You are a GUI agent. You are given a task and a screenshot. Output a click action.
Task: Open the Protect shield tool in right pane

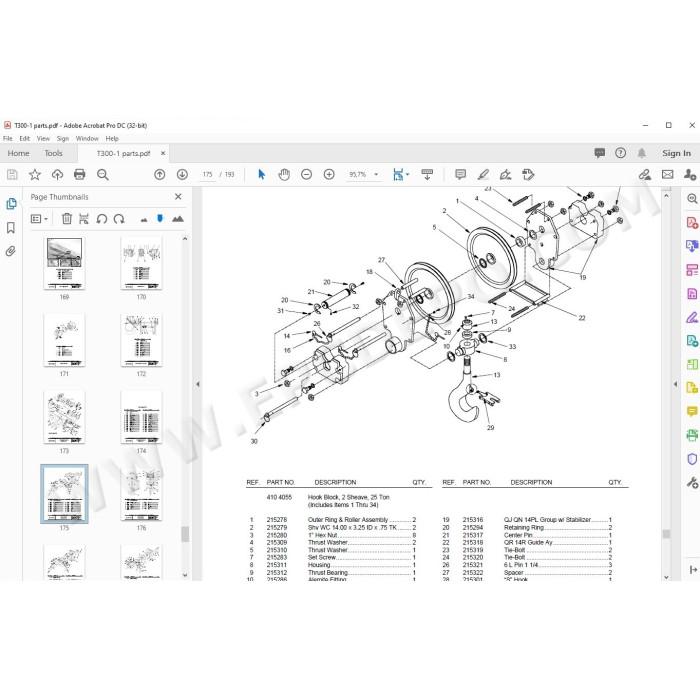(x=692, y=459)
